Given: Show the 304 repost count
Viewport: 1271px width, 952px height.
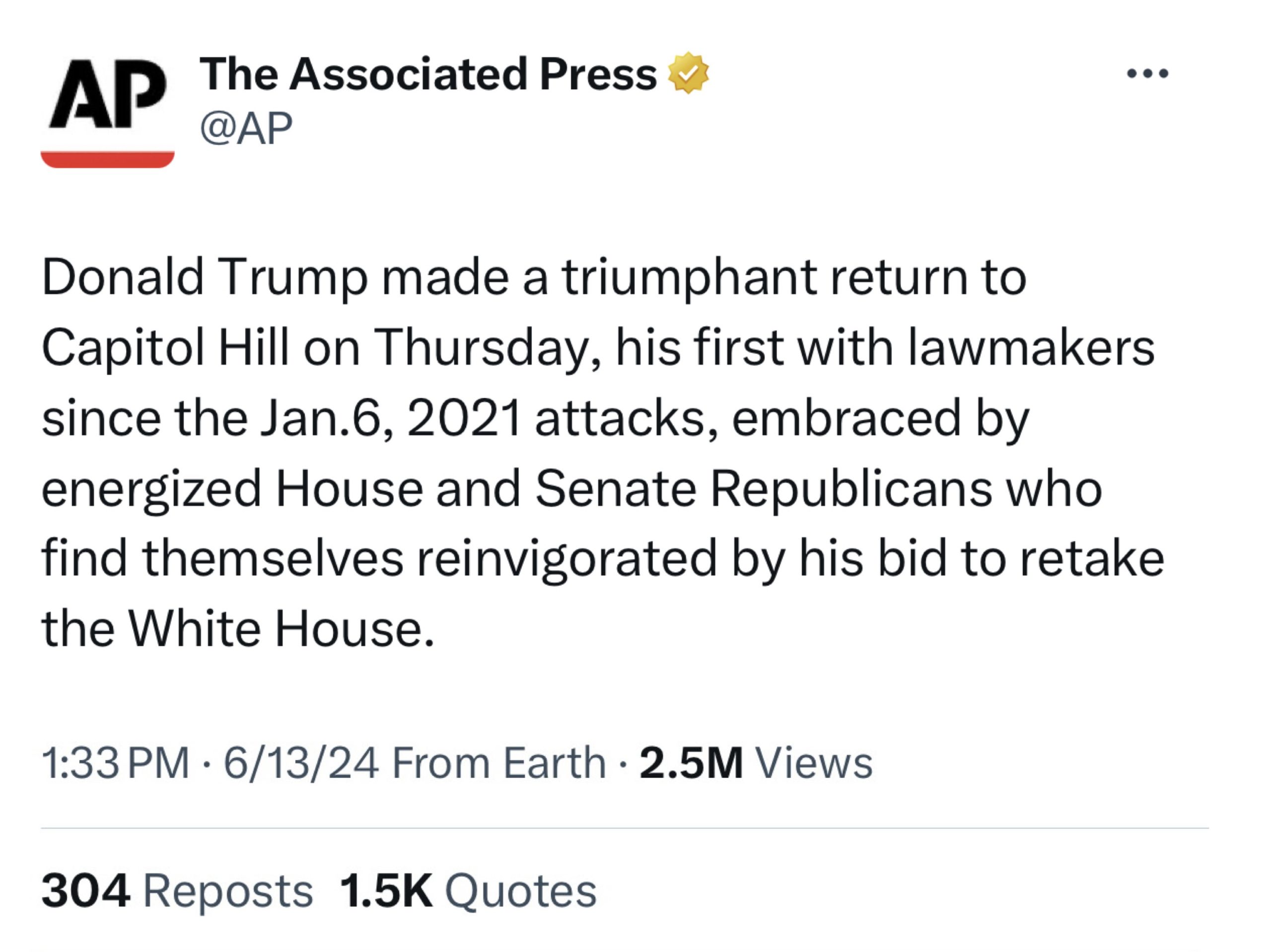Looking at the screenshot, I should tap(85, 891).
